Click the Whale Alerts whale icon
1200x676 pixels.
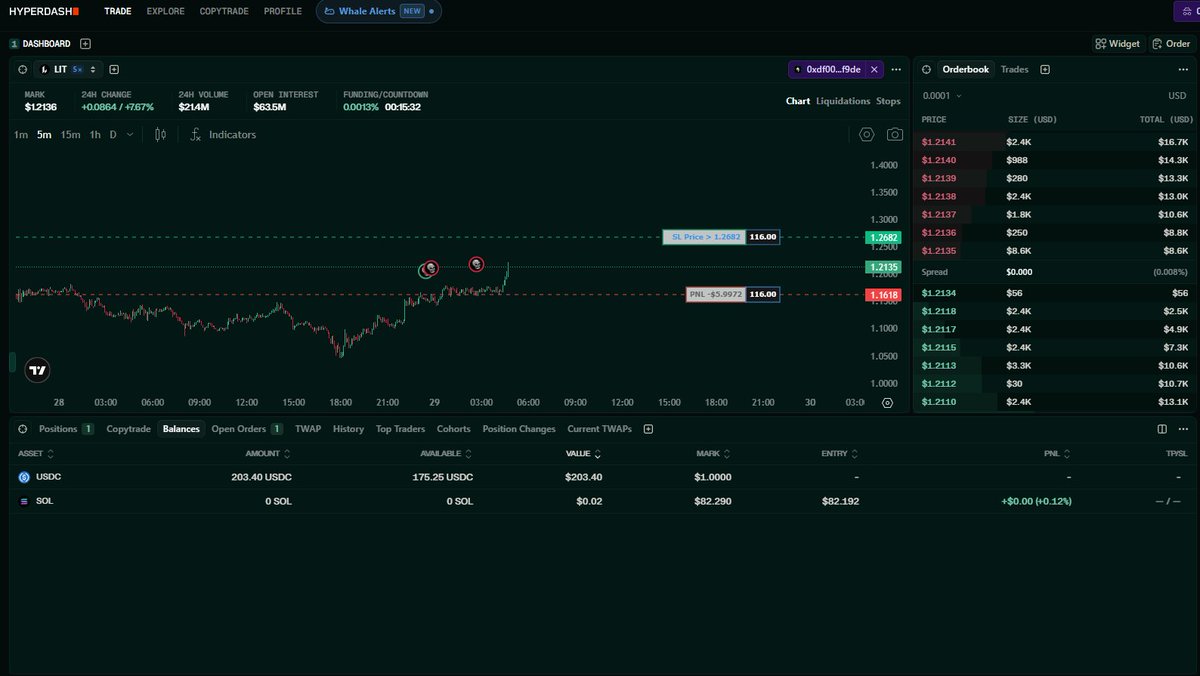click(330, 11)
